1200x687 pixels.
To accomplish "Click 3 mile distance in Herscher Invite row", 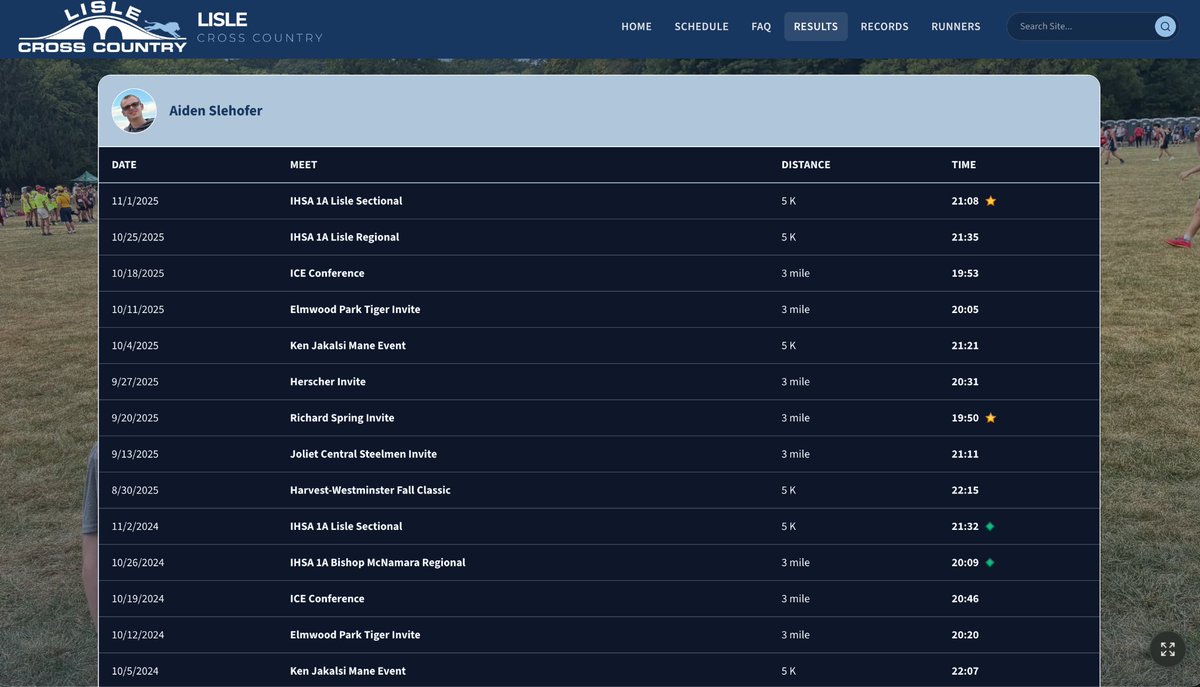I will 796,382.
